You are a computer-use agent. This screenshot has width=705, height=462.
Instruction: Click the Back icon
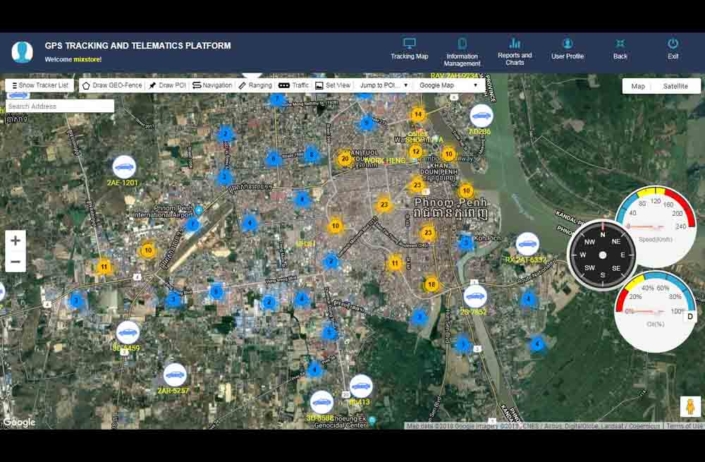point(620,49)
